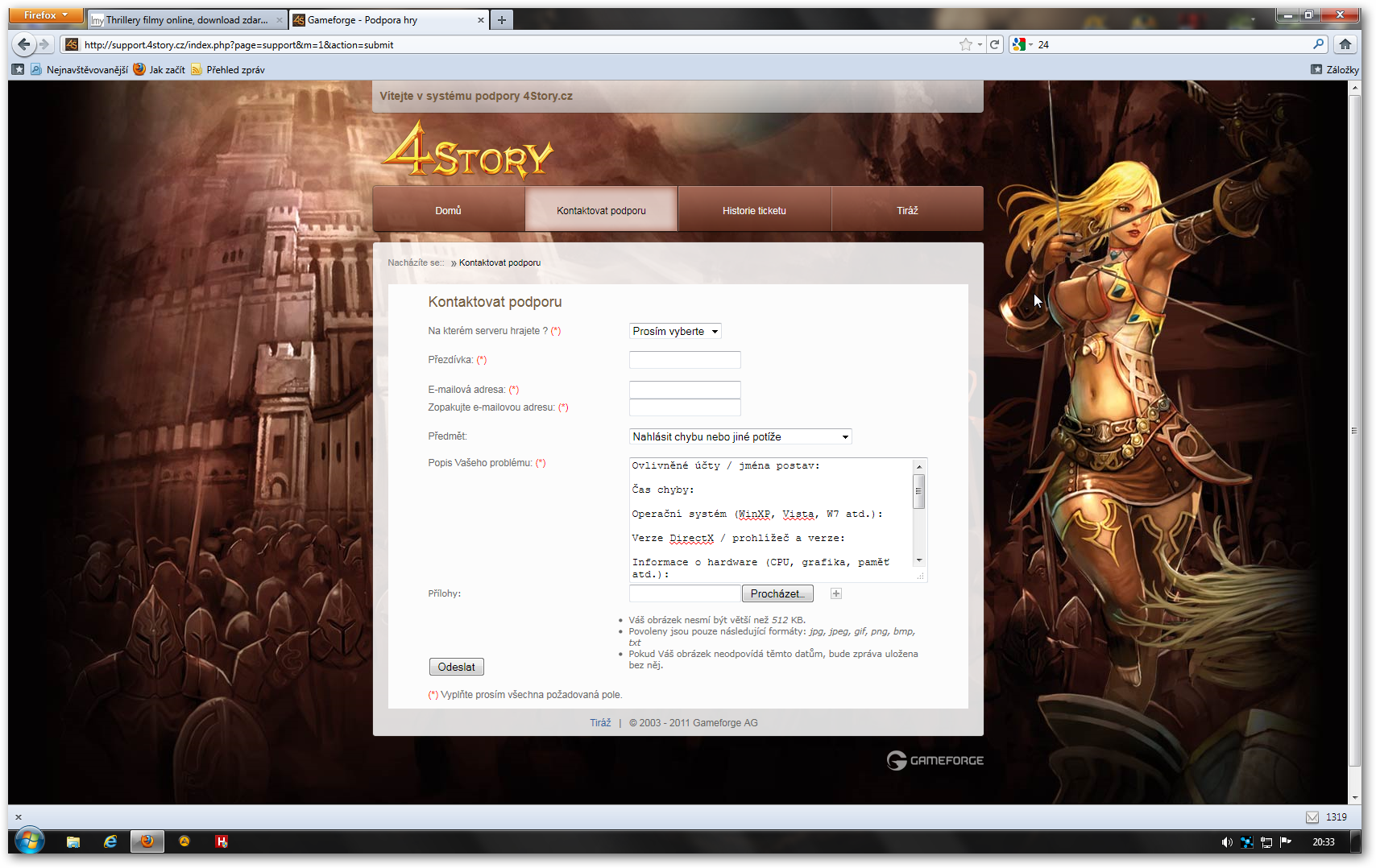Go to the Domů navigation tab

tap(448, 210)
